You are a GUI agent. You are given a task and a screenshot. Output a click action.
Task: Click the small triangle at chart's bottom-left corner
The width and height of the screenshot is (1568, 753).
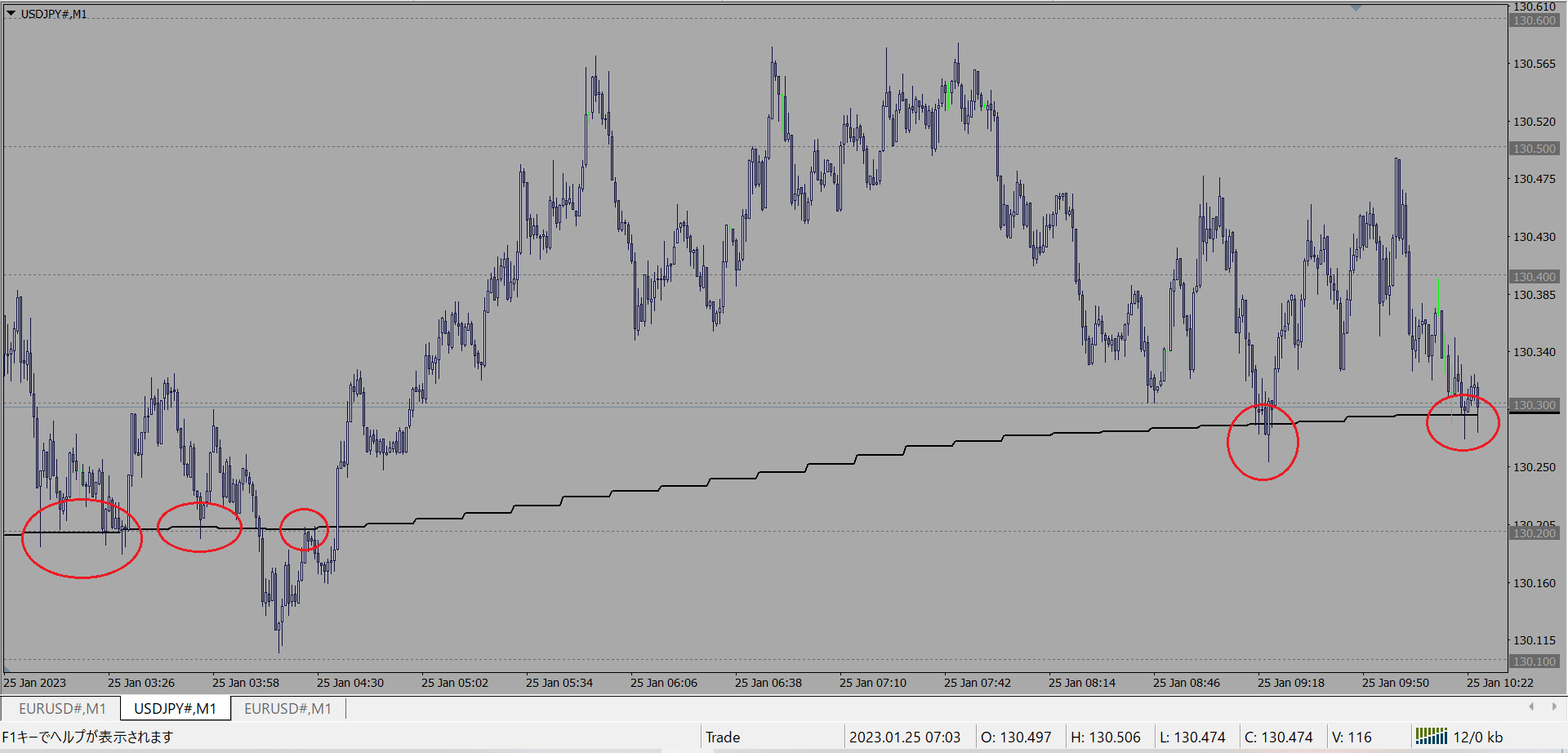pyautogui.click(x=7, y=668)
